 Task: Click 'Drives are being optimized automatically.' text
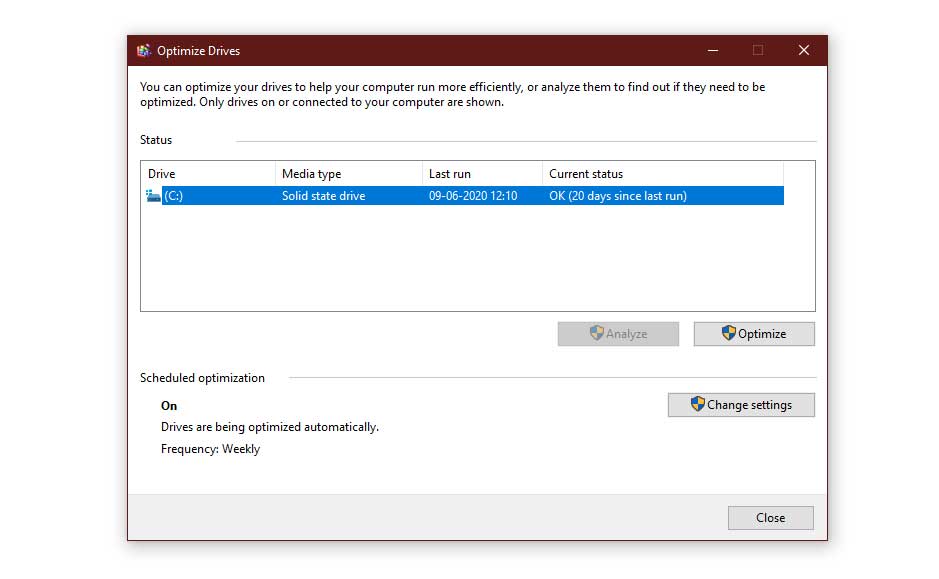269,428
